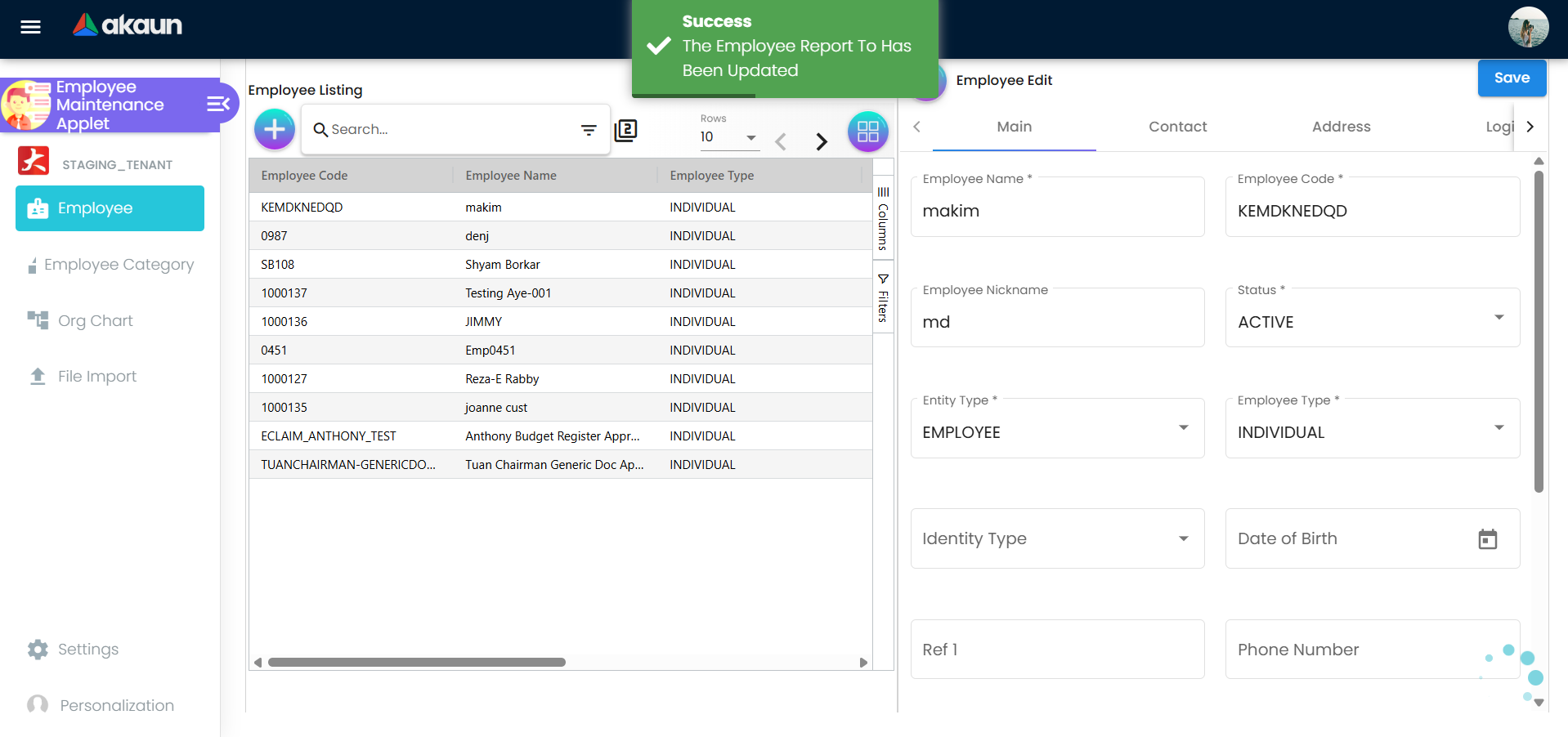Viewport: 1568px width, 737px height.
Task: Open the hamburger main menu
Action: point(30,27)
